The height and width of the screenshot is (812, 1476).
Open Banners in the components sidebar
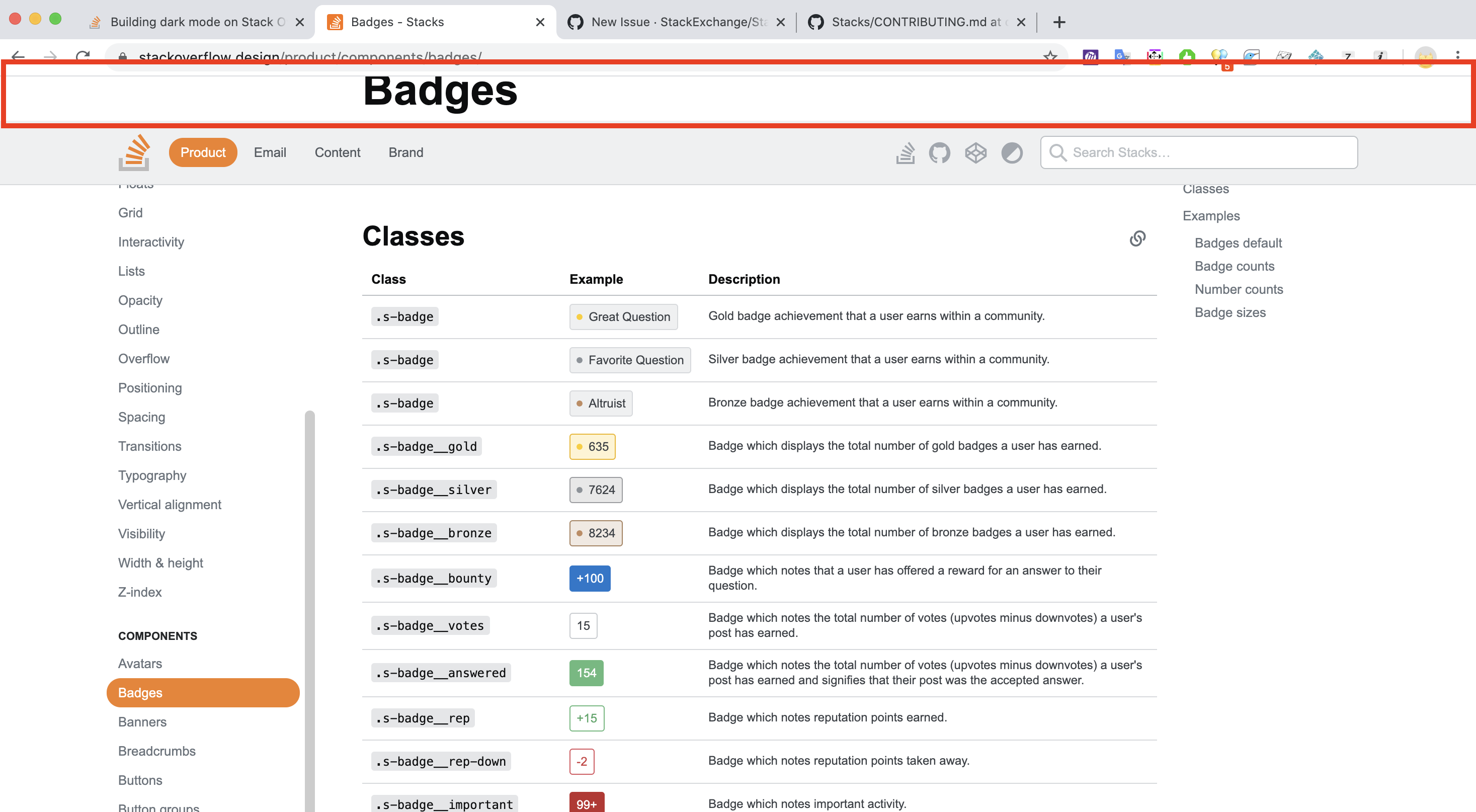click(142, 722)
